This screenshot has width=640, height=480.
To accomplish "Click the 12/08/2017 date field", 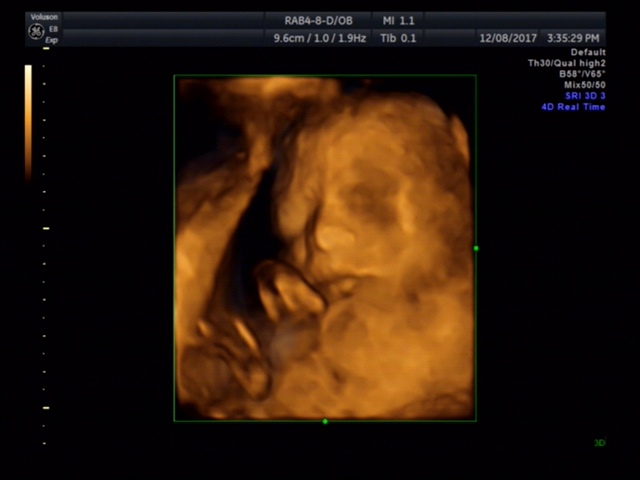I will pyautogui.click(x=508, y=38).
